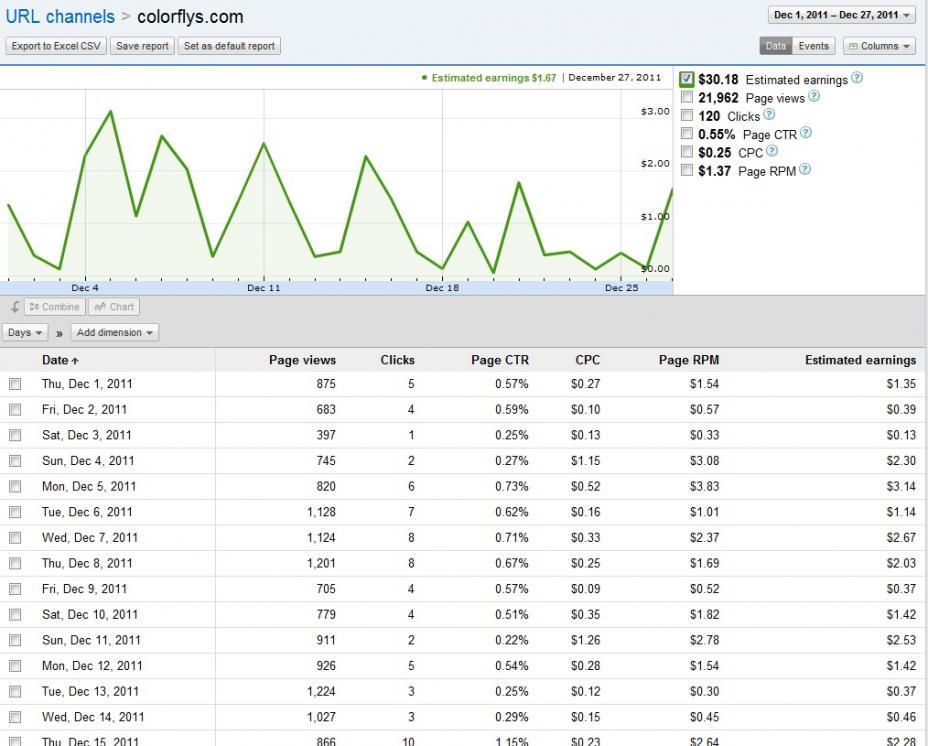Open the Columns dropdown

click(879, 46)
